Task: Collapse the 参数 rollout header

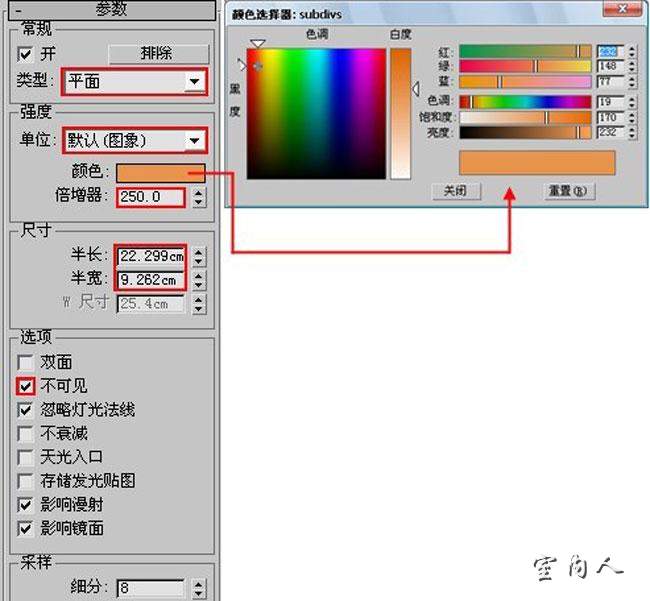Action: [x=112, y=9]
